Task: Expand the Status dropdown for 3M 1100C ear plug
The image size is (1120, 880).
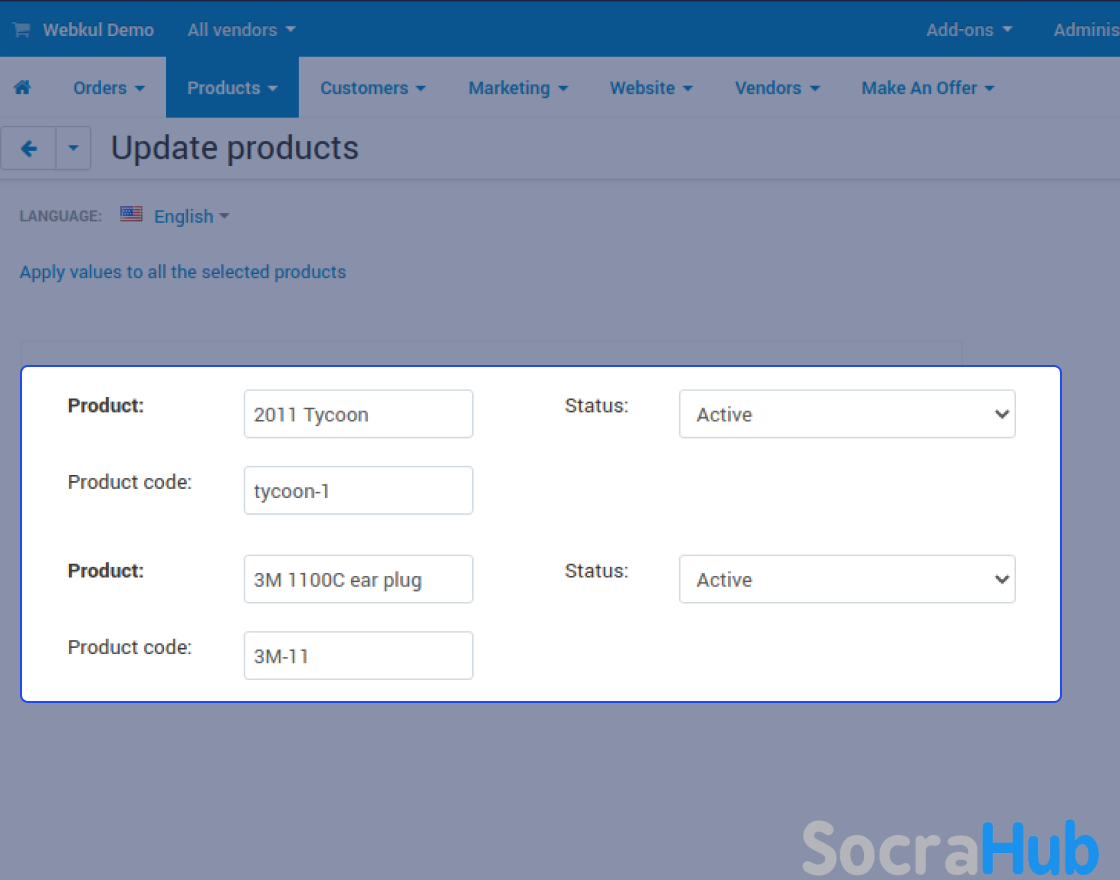Action: (x=846, y=579)
